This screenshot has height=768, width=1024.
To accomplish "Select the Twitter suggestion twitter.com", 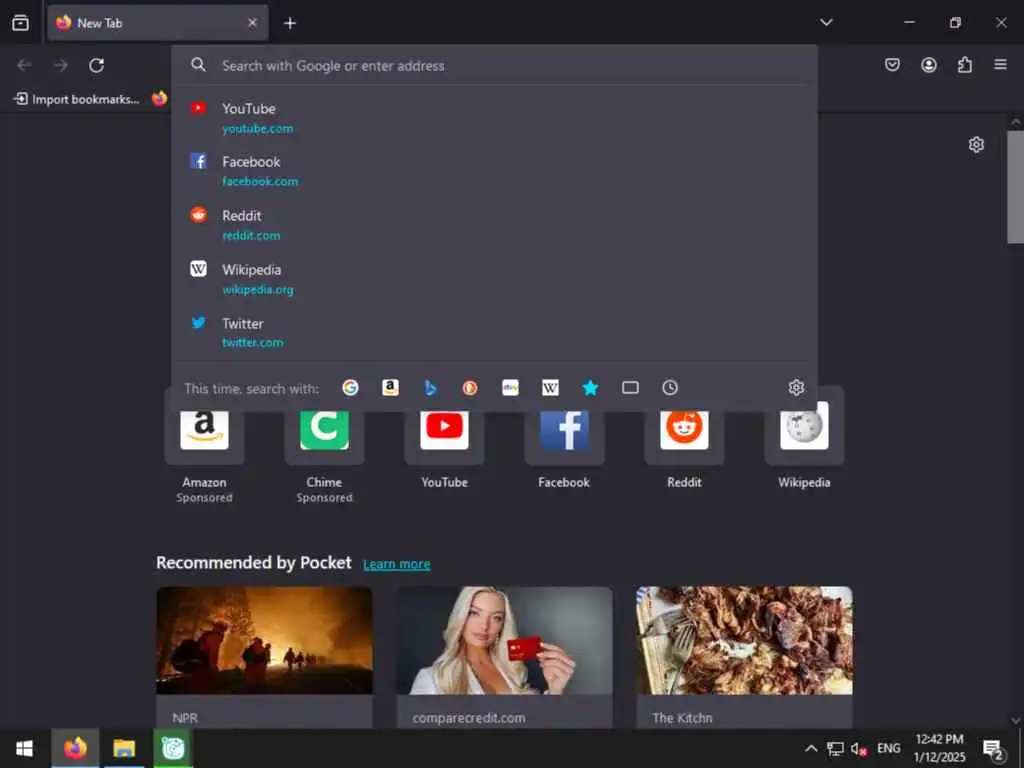I will [x=494, y=332].
